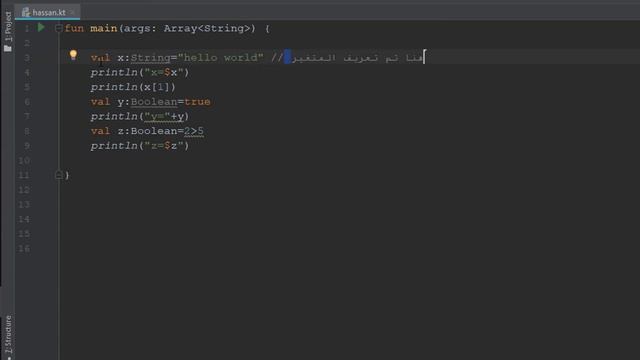
Task: Click line number 16 in gutter
Action: point(24,249)
